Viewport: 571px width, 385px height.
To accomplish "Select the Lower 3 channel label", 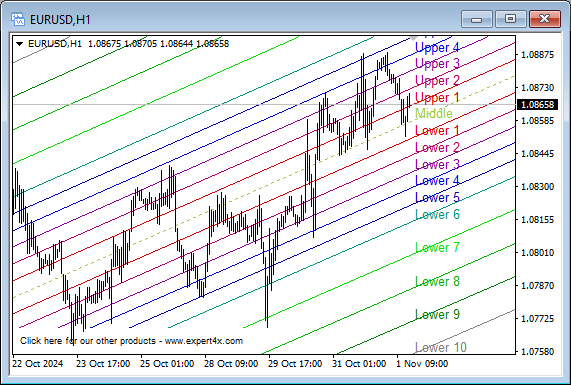I will click(437, 164).
